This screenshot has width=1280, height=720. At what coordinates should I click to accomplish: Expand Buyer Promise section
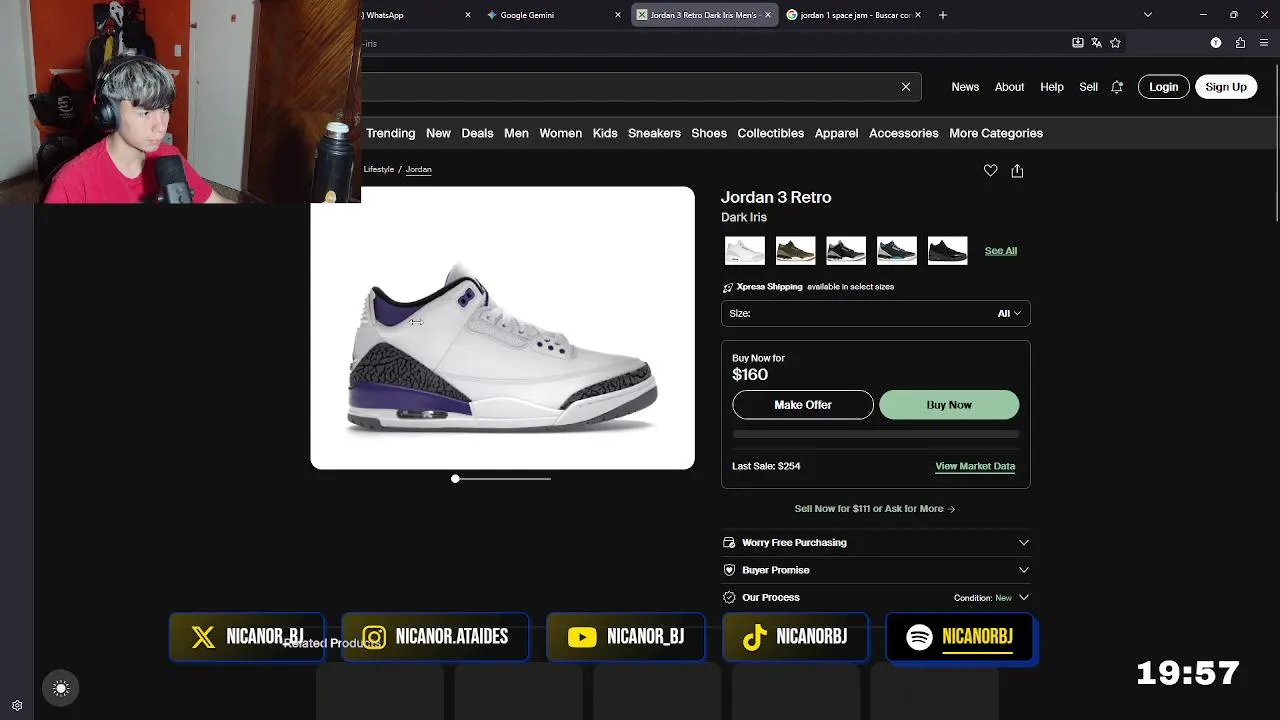pos(876,570)
